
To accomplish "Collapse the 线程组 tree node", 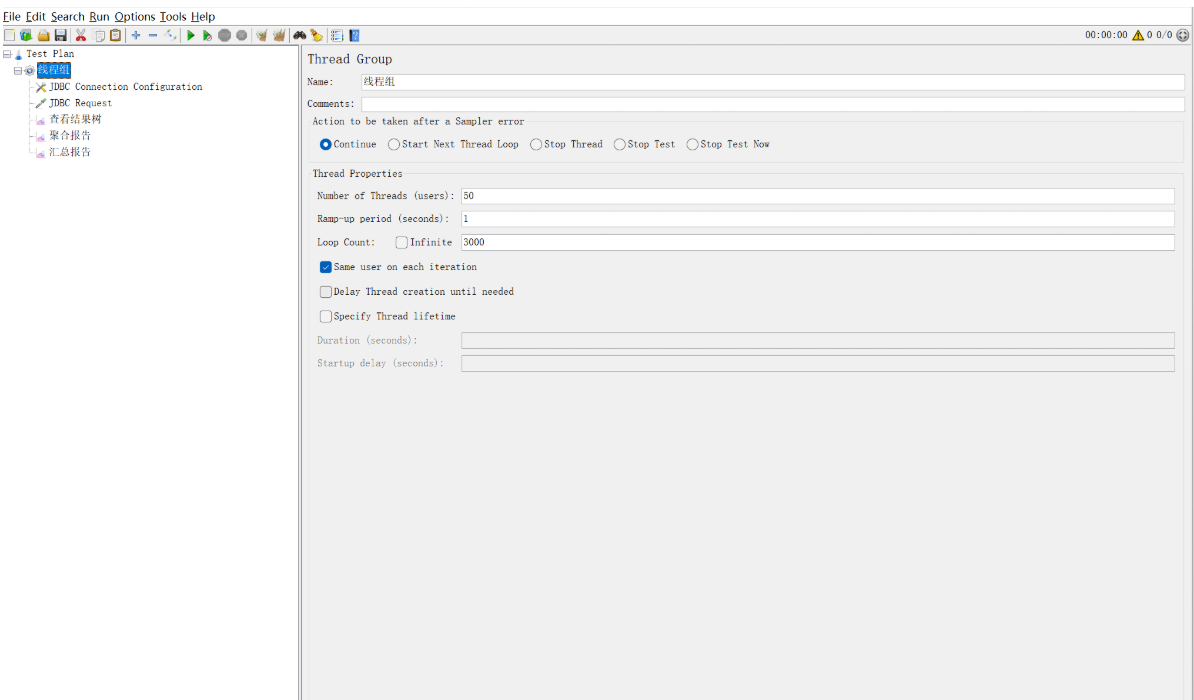I will point(18,70).
